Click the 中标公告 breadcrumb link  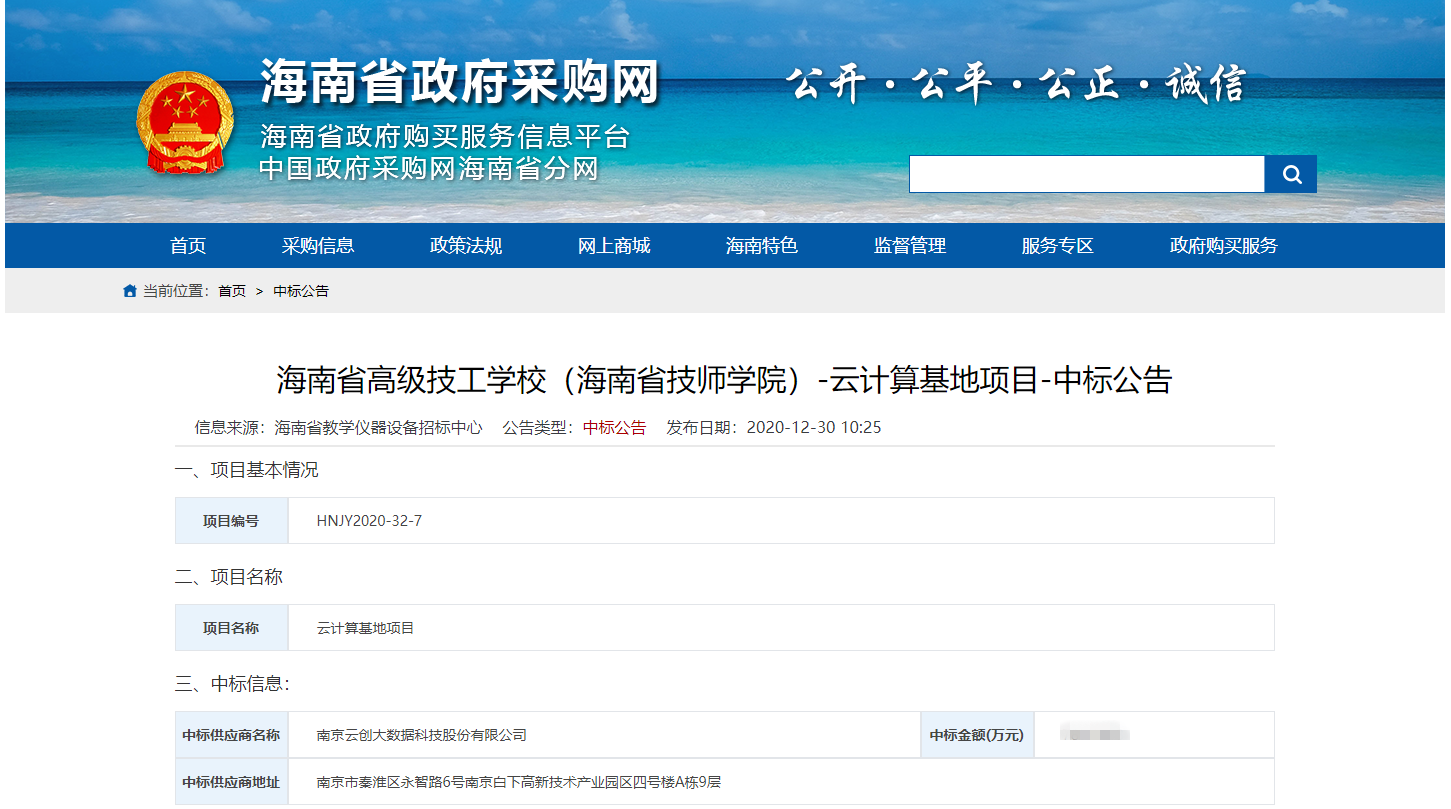(301, 291)
